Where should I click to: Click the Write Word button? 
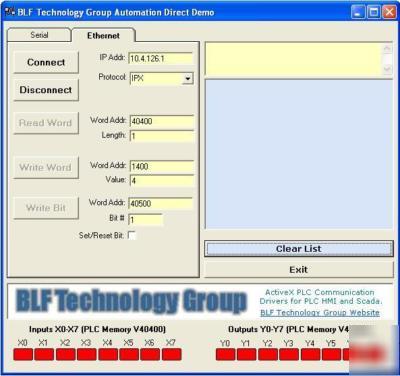tap(46, 167)
